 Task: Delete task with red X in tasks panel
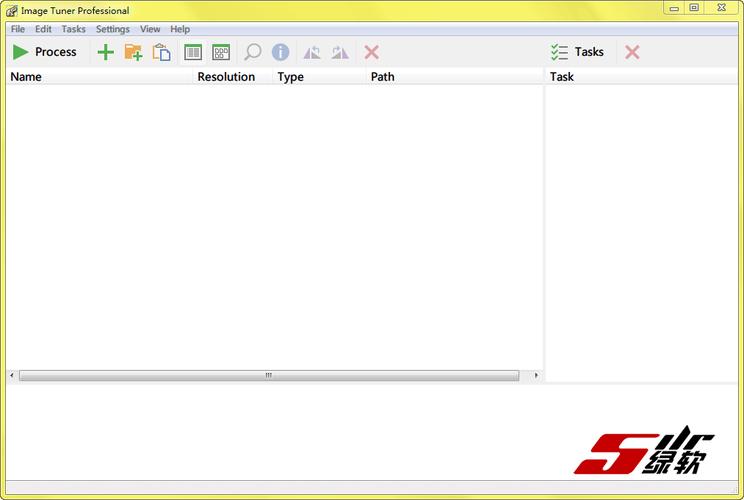pos(632,52)
